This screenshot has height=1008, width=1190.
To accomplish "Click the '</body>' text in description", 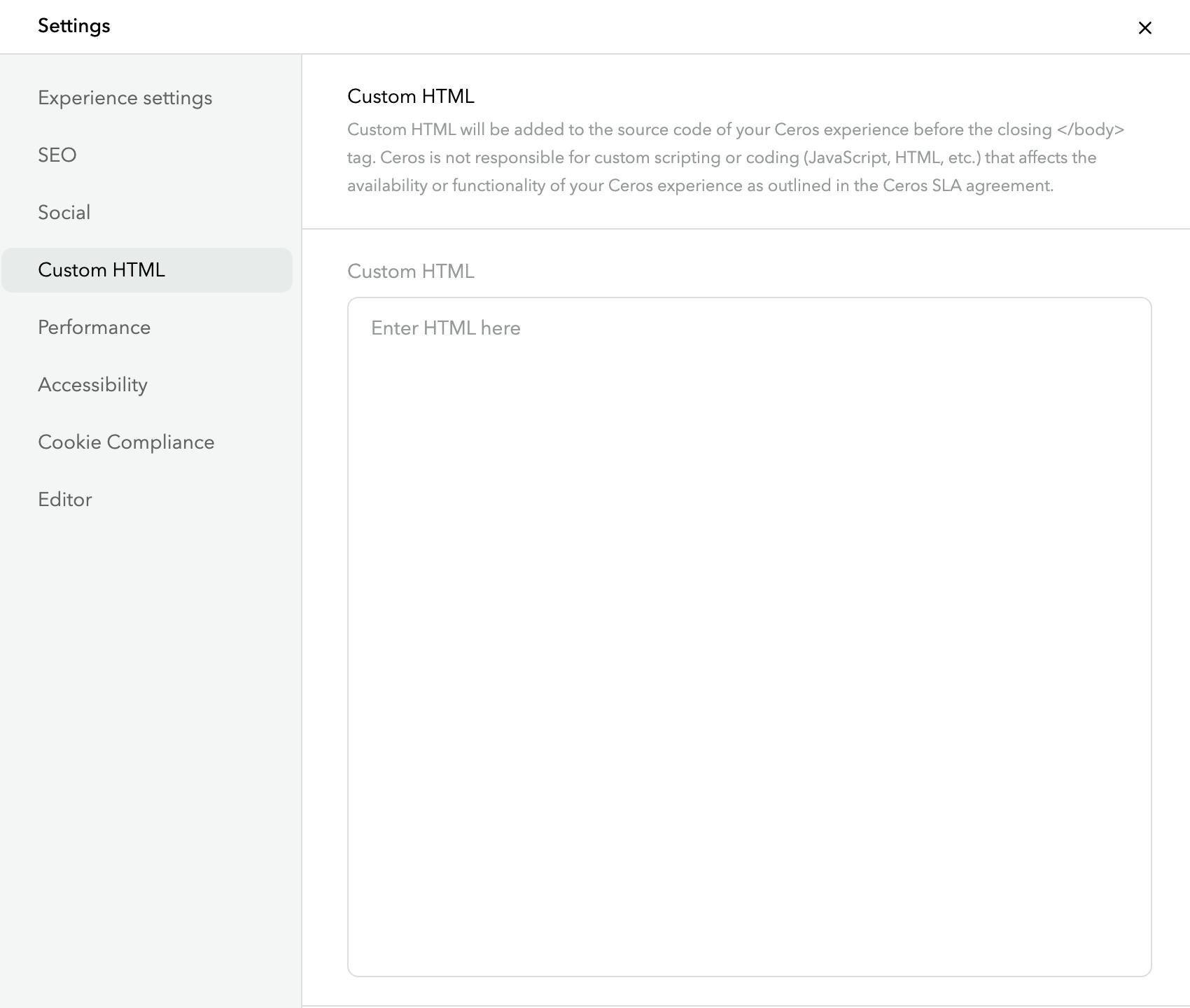I will click(1091, 130).
